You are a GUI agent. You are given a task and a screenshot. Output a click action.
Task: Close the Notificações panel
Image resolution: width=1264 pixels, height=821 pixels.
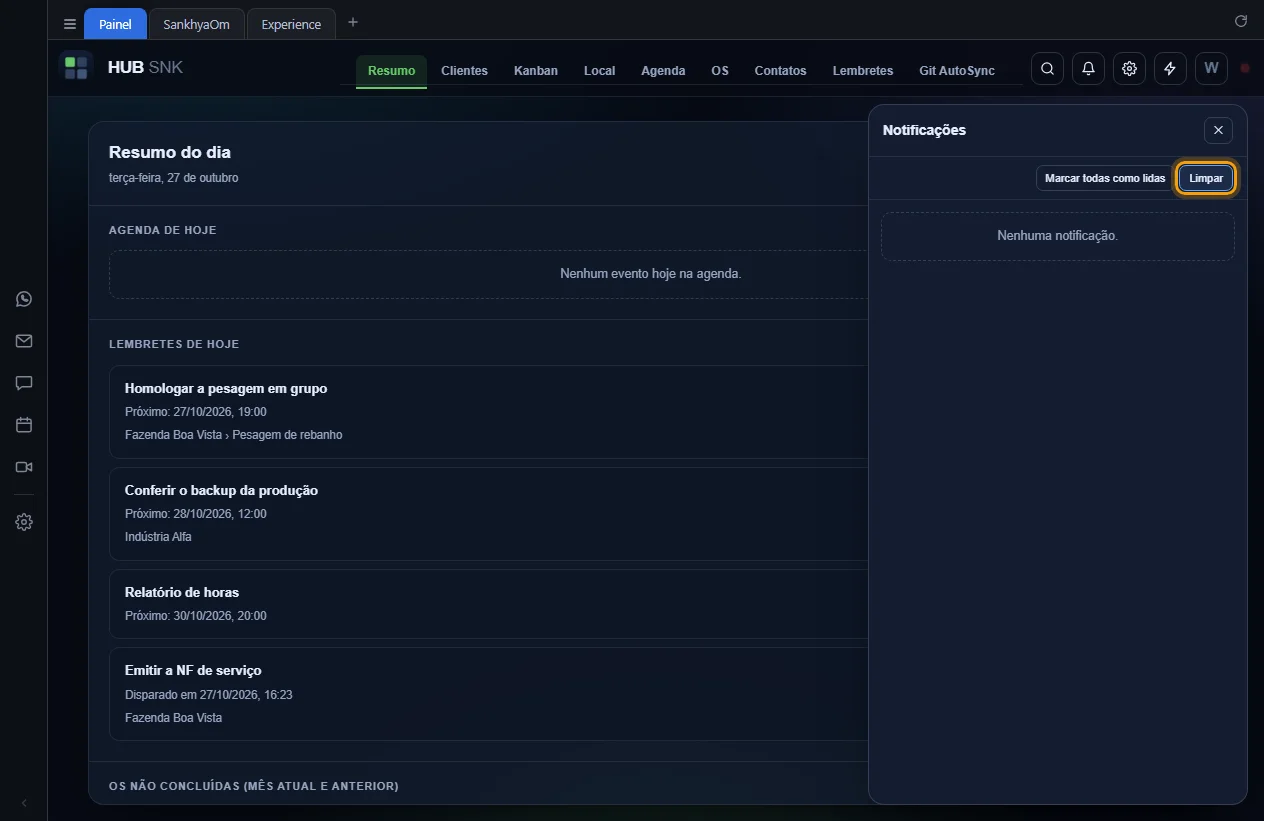[x=1218, y=130]
